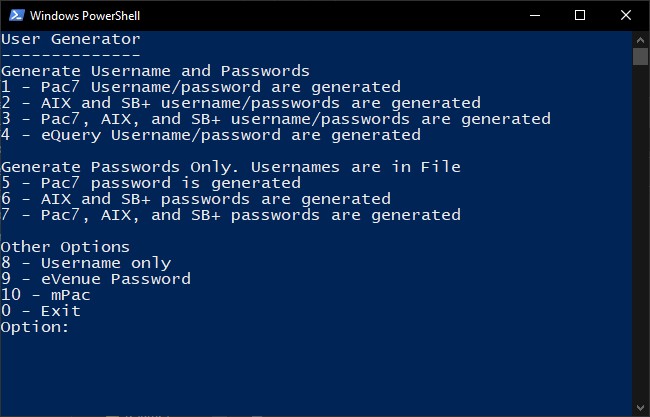Click the vertical scrollbar thumb
Viewport: 650px width, 417px height.
[x=640, y=56]
